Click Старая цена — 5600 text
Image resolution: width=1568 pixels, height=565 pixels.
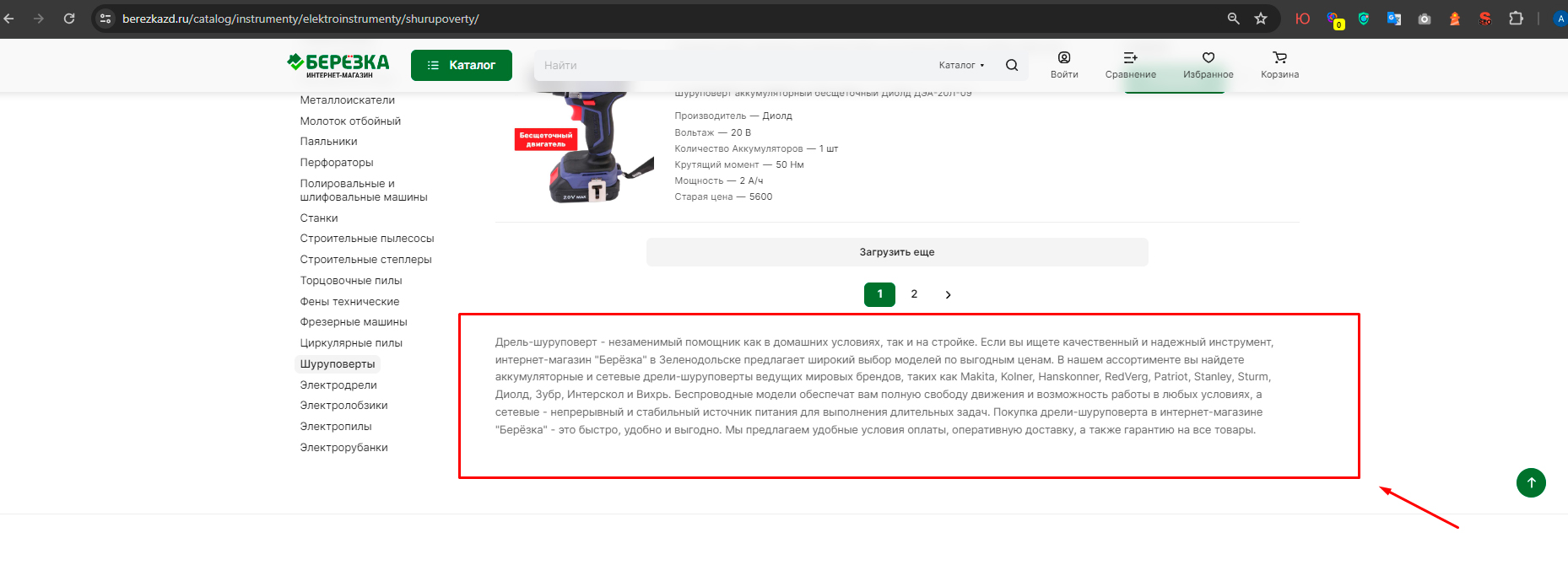click(x=723, y=197)
